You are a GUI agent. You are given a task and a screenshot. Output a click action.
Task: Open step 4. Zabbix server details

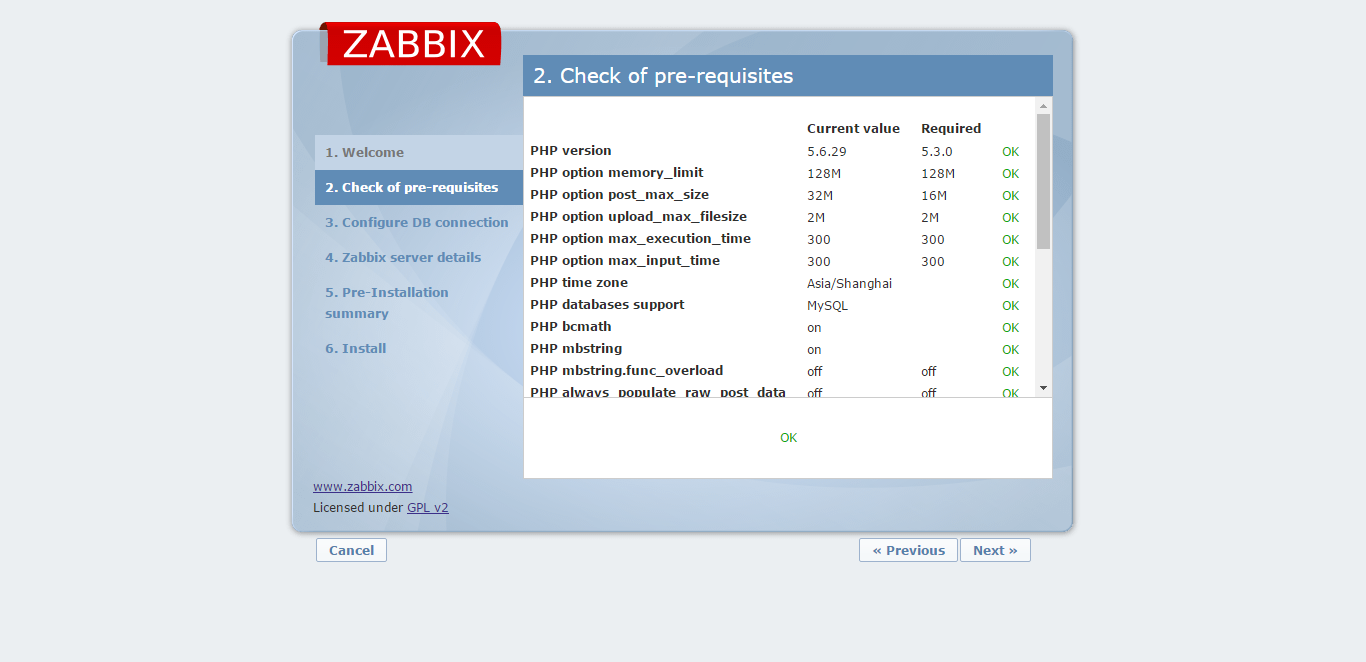(403, 257)
